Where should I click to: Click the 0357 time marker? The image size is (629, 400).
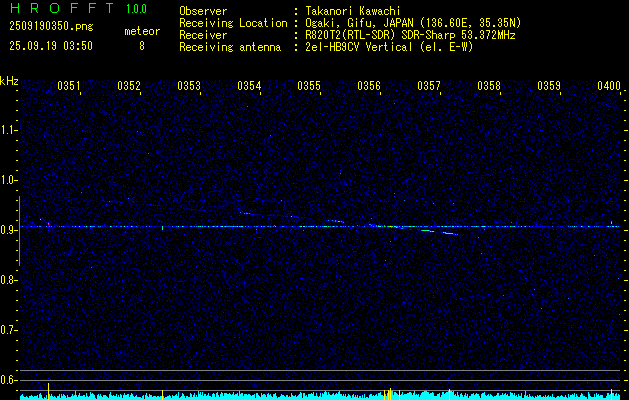pos(429,87)
